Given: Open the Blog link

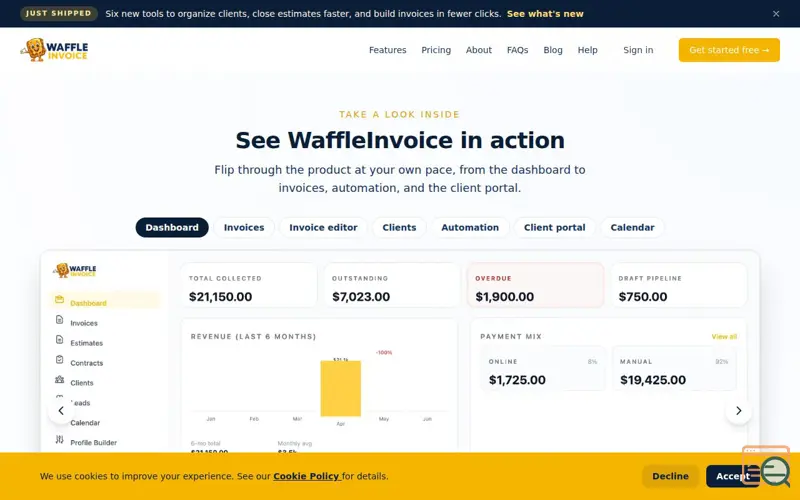Looking at the screenshot, I should pyautogui.click(x=553, y=50).
